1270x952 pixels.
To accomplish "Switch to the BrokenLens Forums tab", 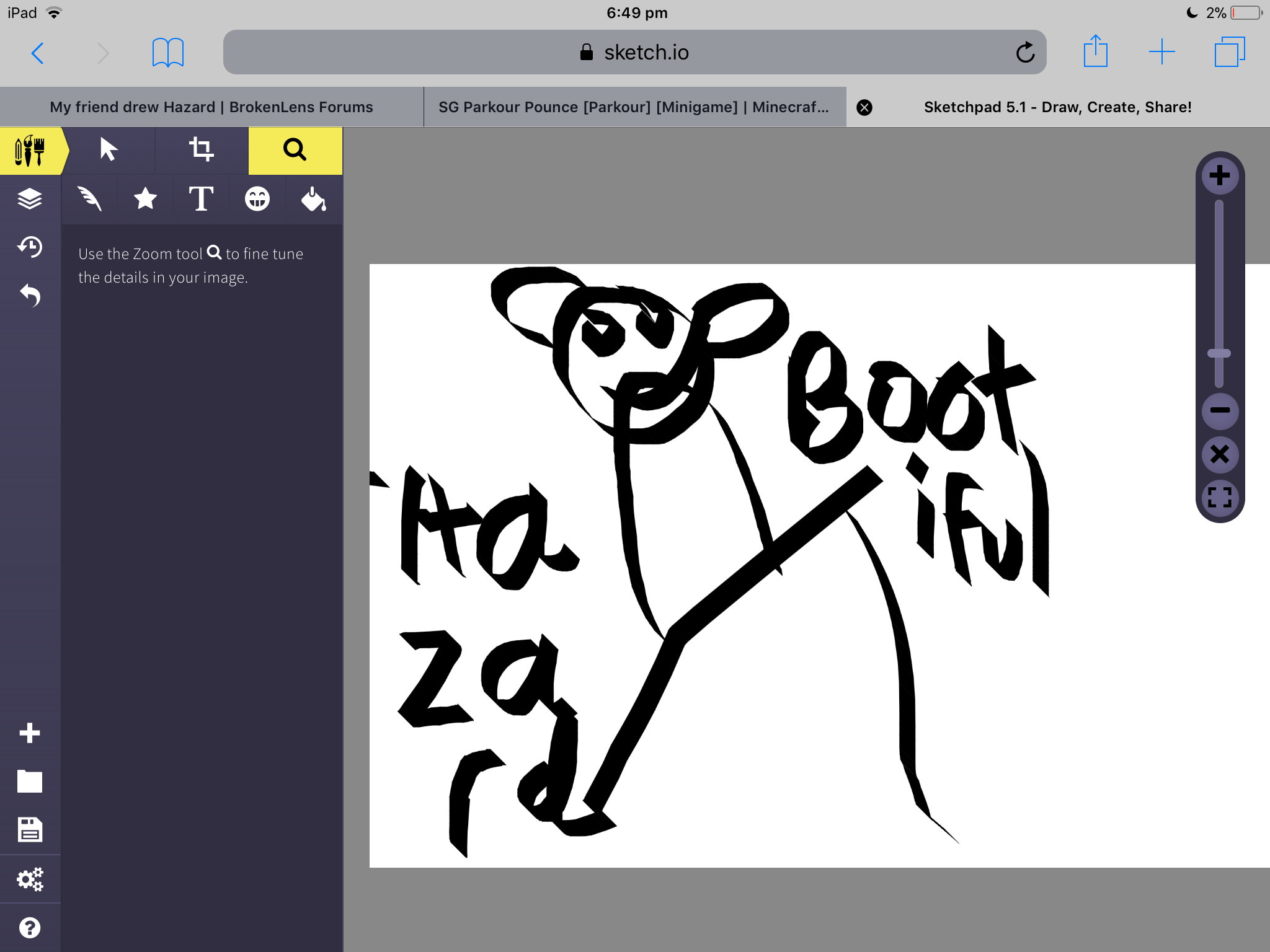I will [x=211, y=107].
